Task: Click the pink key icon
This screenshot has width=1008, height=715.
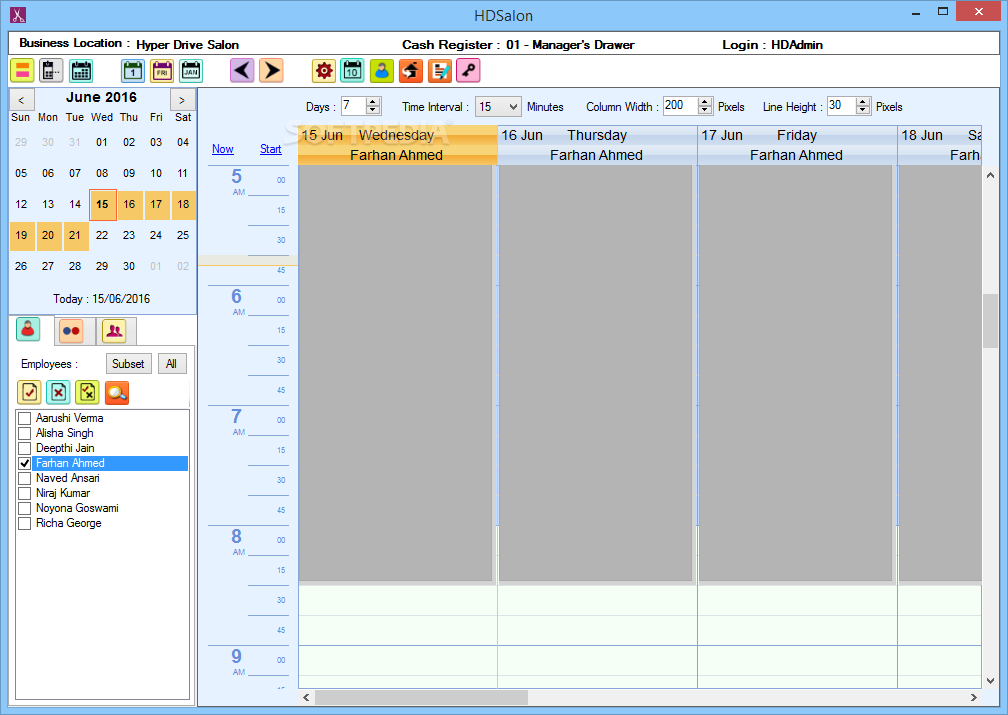Action: tap(469, 71)
